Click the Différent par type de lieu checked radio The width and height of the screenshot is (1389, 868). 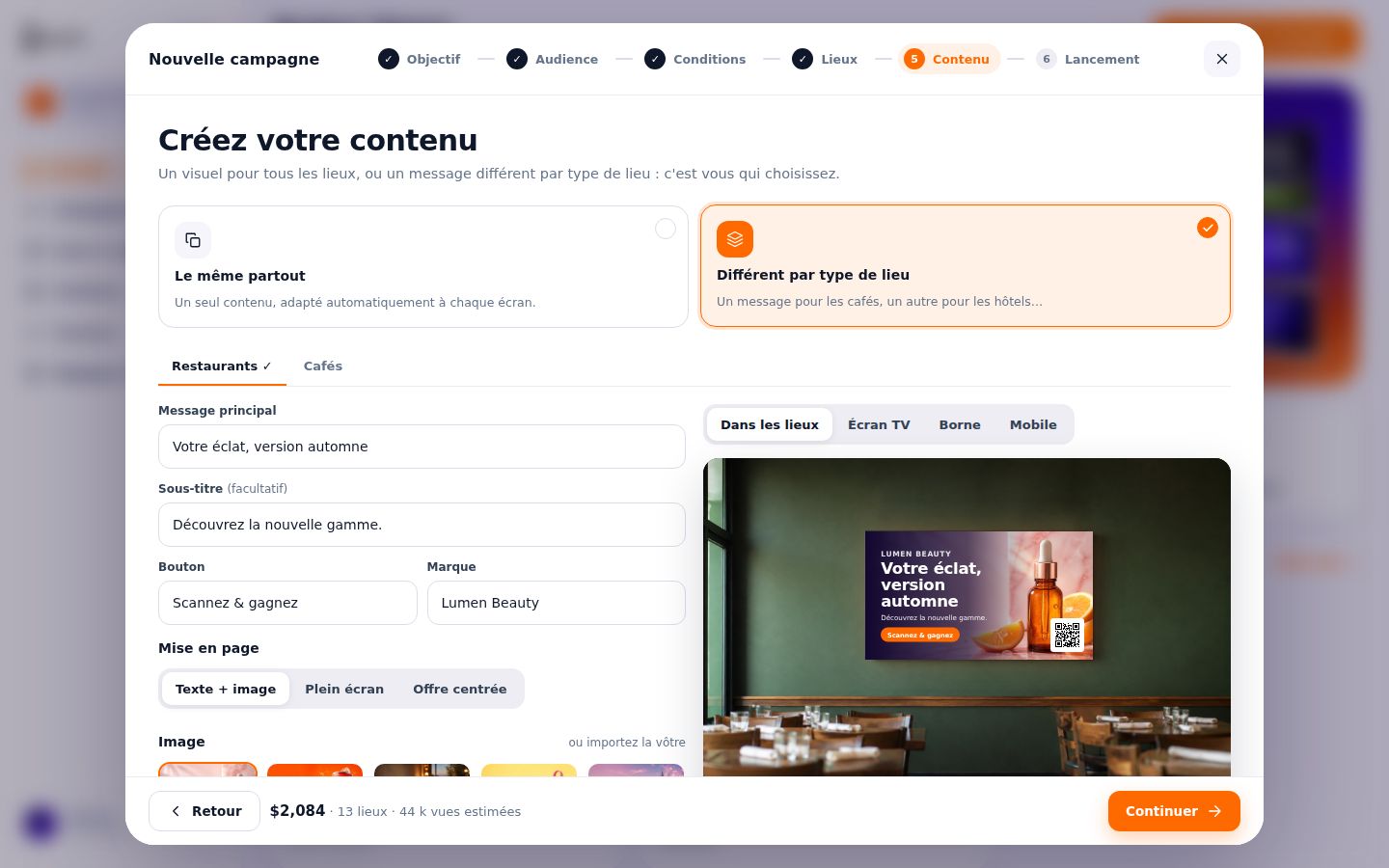click(1208, 228)
